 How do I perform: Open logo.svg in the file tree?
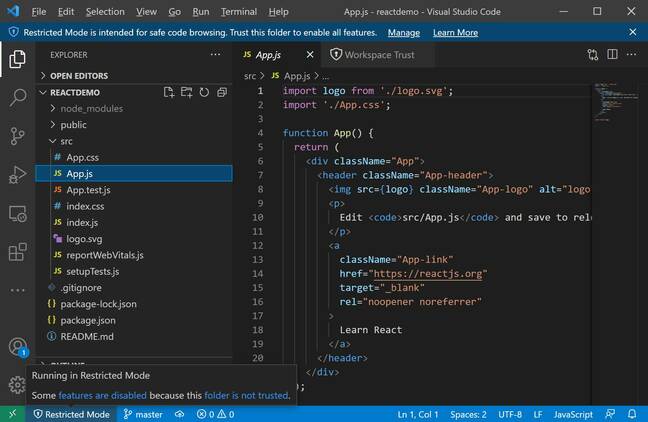point(134,239)
